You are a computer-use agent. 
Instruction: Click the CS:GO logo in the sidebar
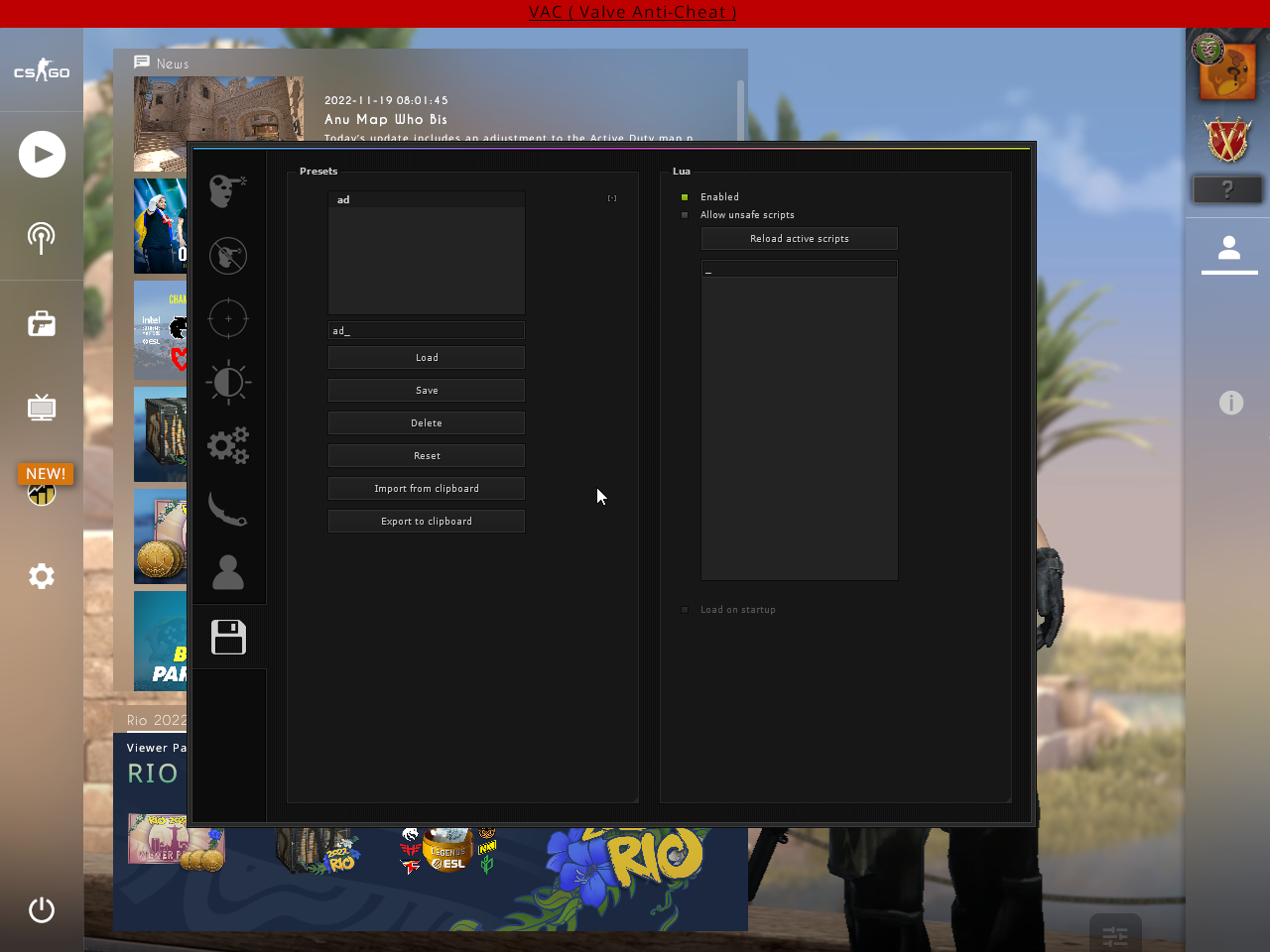pyautogui.click(x=42, y=70)
